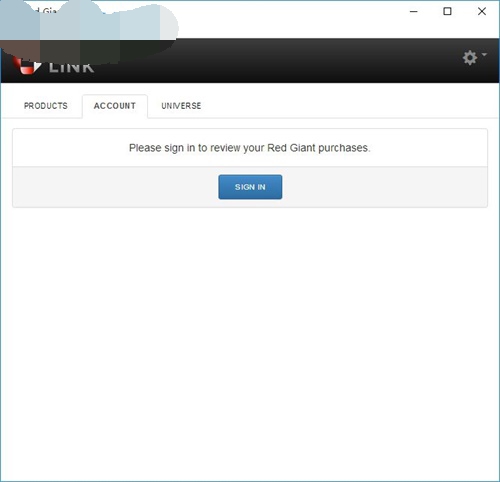Minimize the Red Giant Link window
This screenshot has height=482, width=500.
point(414,11)
